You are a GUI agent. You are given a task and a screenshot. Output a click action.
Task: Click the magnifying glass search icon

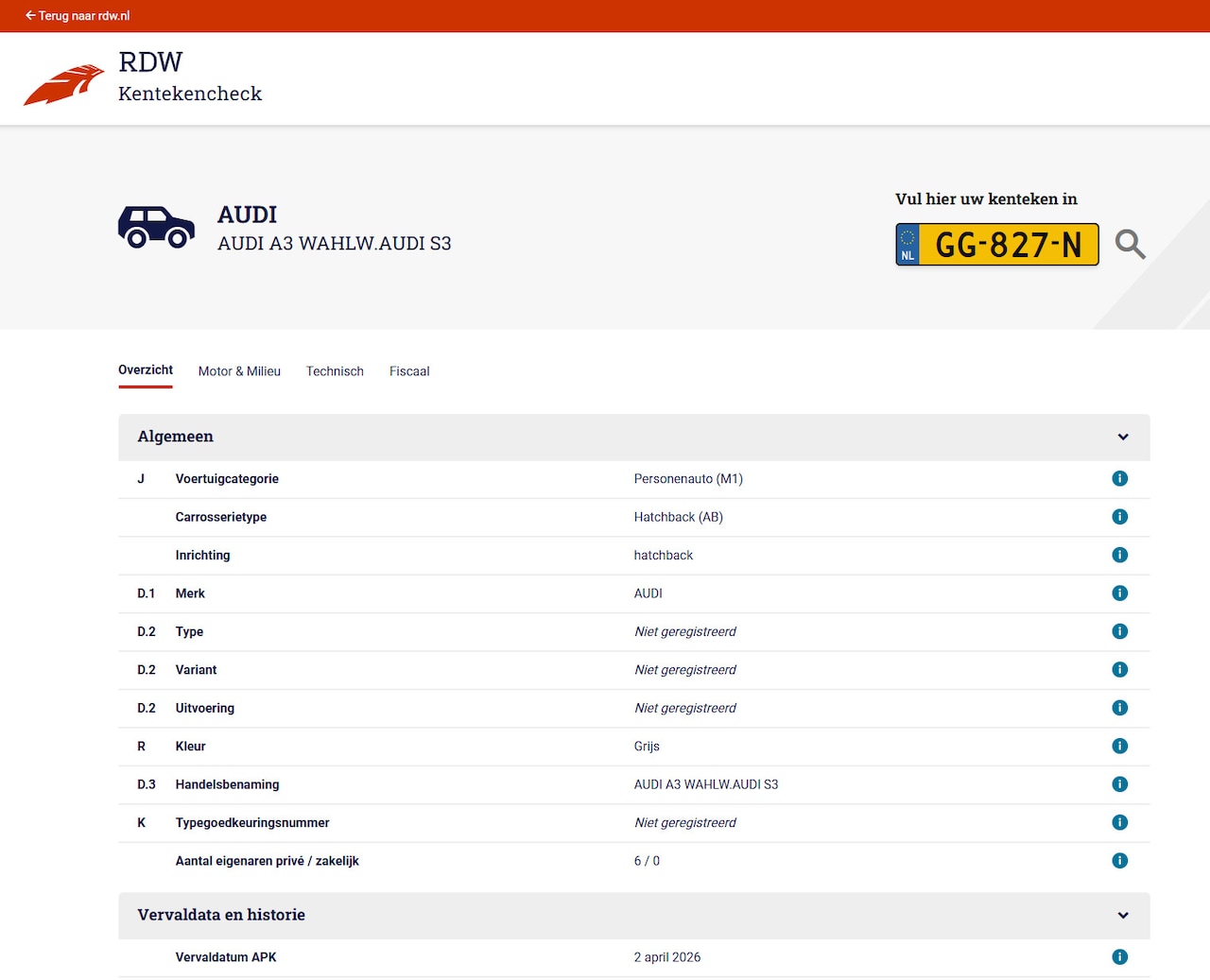pos(1130,244)
